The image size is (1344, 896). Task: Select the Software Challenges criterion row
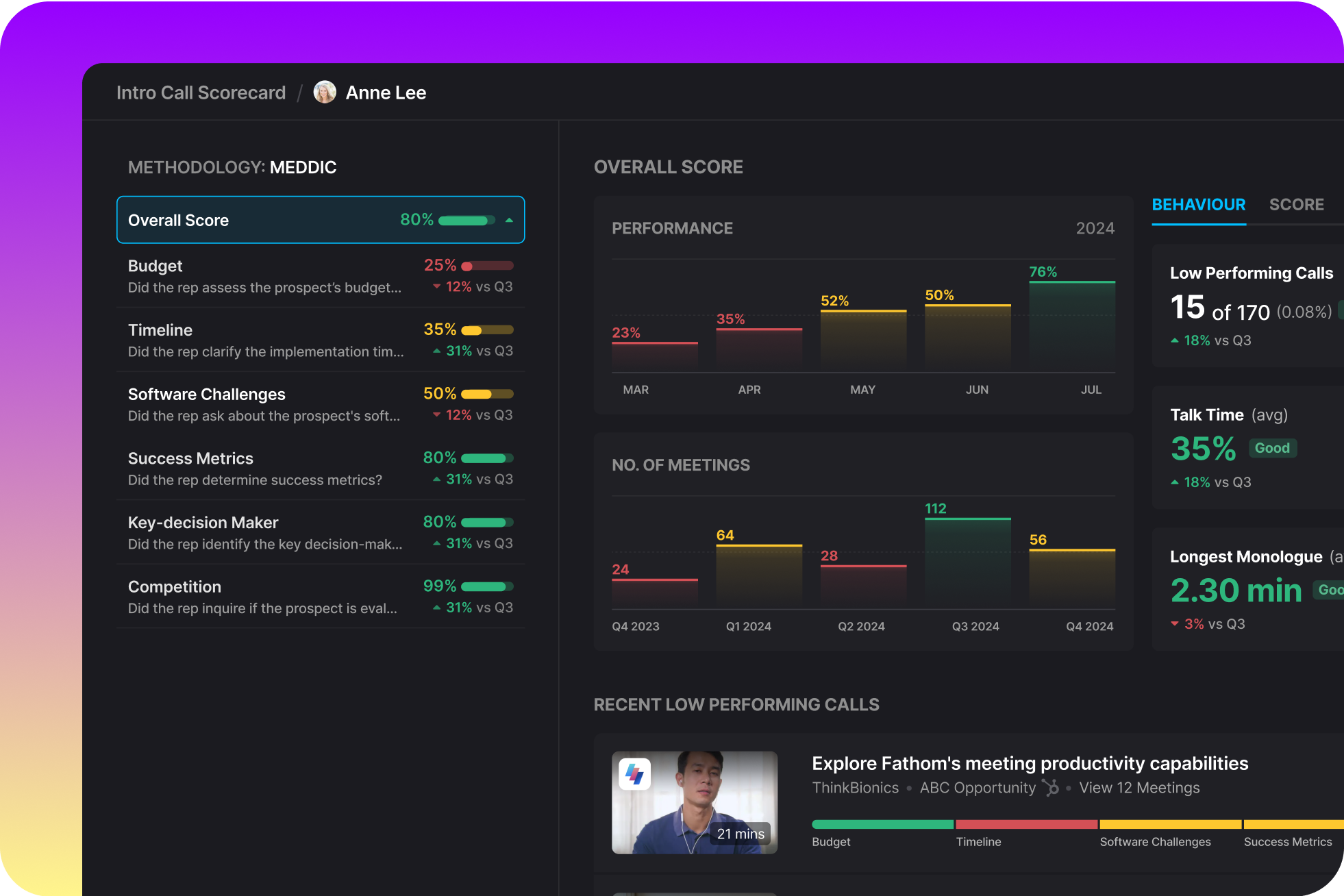pyautogui.click(x=321, y=404)
